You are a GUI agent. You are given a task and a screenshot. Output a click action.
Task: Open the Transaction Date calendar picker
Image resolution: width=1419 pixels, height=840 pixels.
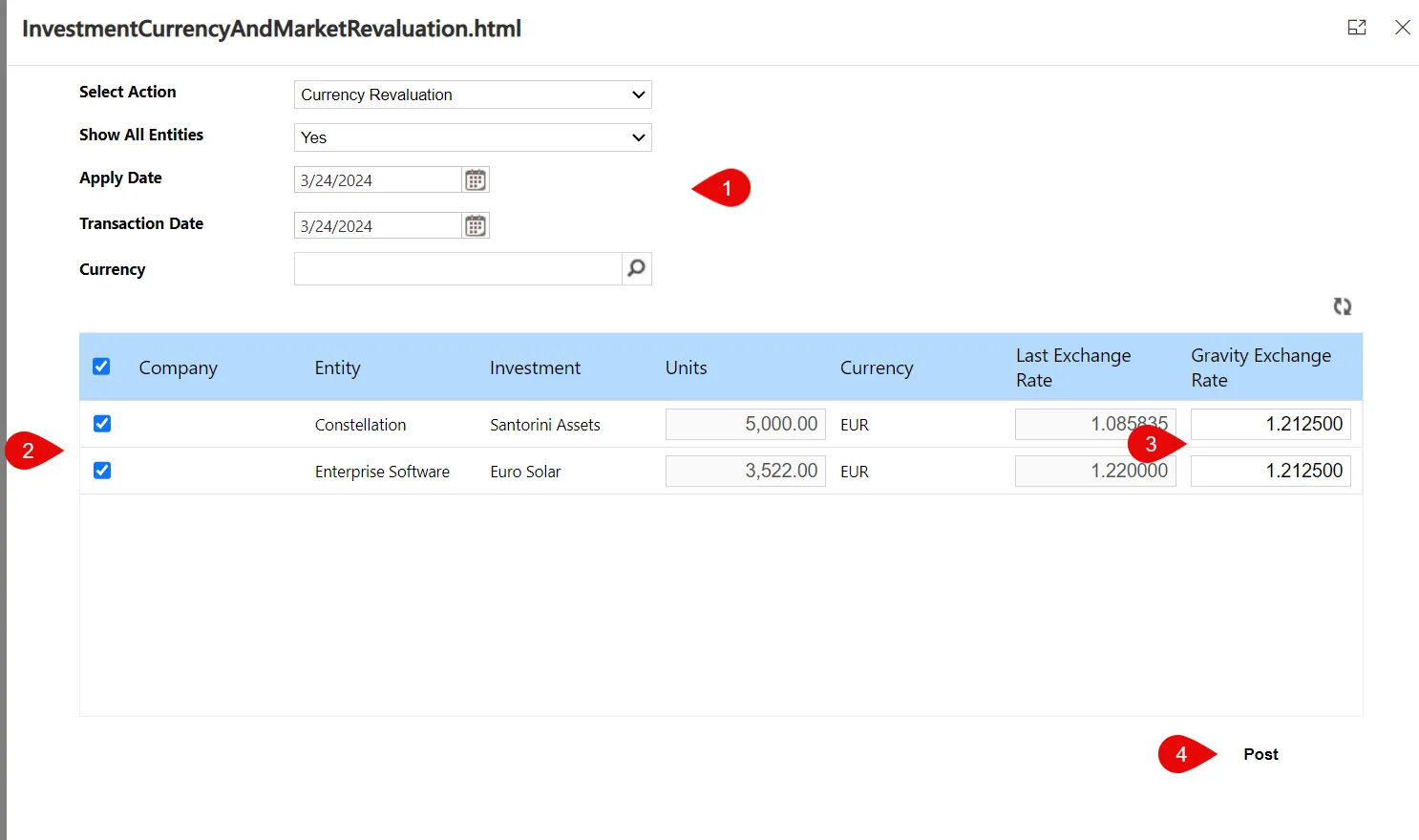pyautogui.click(x=476, y=225)
